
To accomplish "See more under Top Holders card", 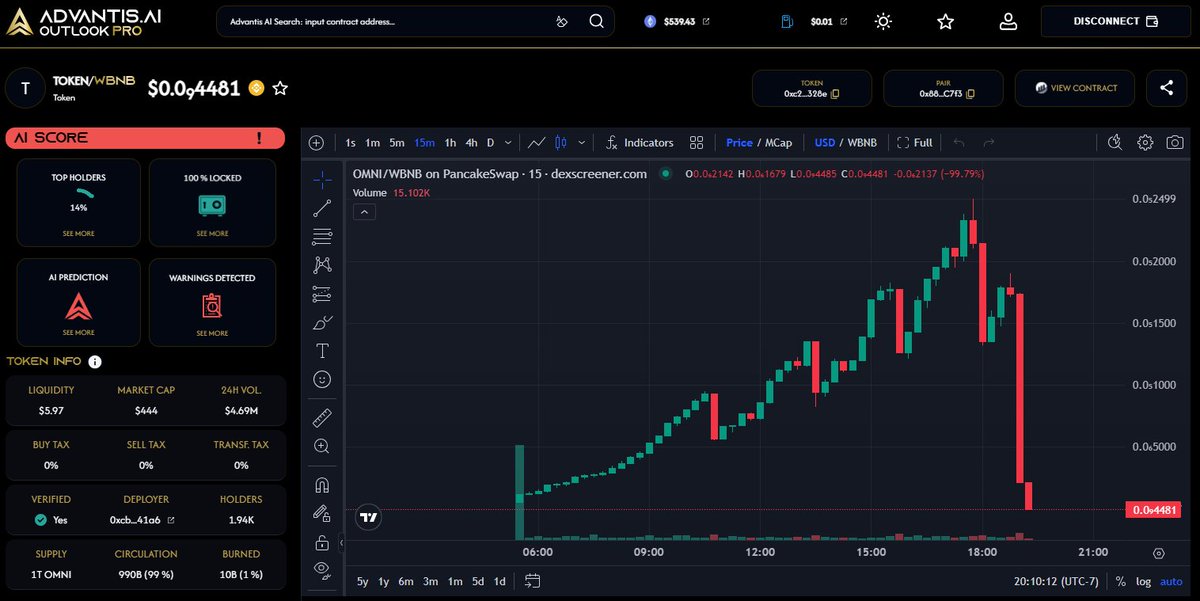I will pyautogui.click(x=79, y=233).
